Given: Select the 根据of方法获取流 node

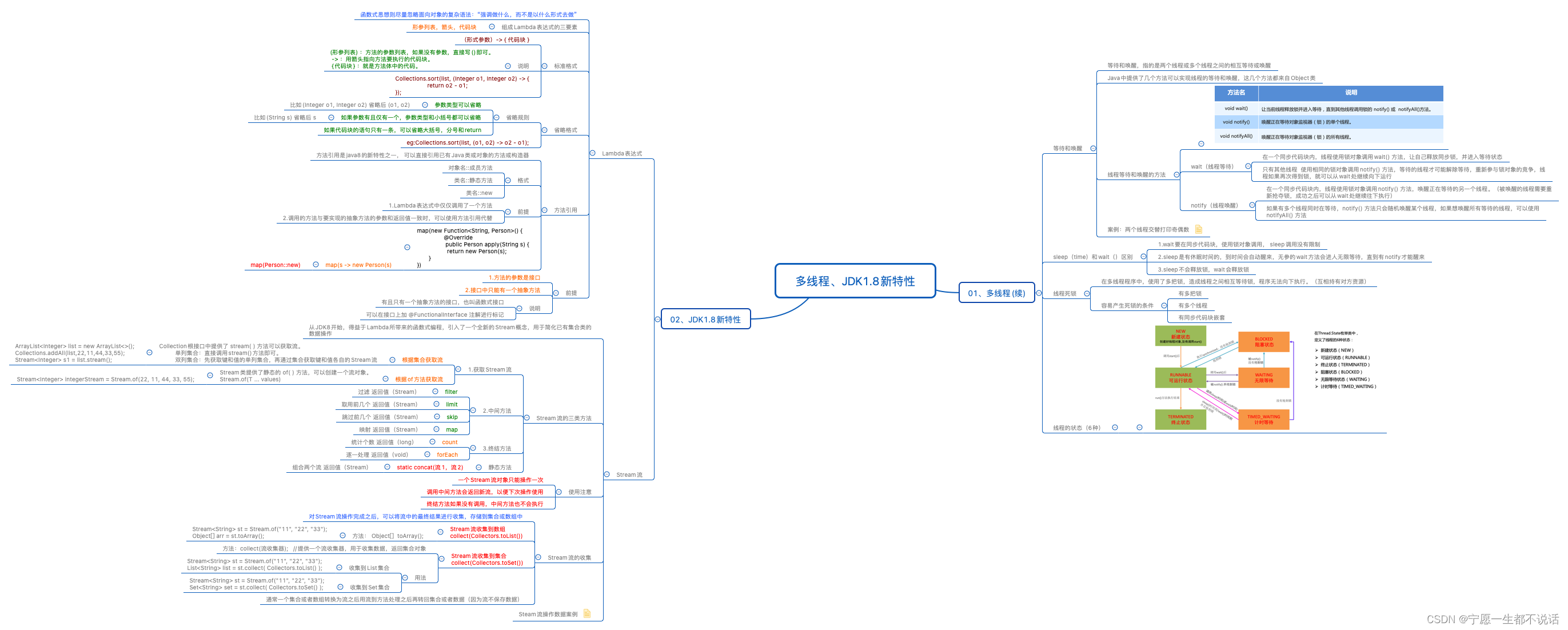Looking at the screenshot, I should point(419,379).
